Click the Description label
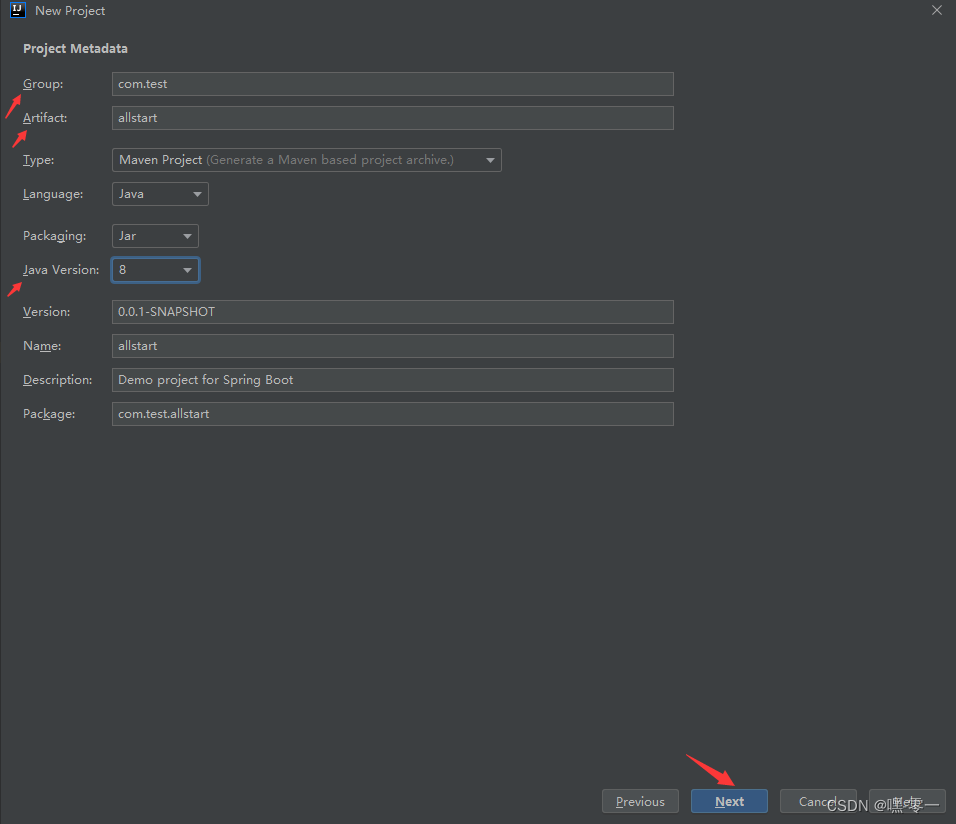Viewport: 956px width, 824px height. pos(58,380)
